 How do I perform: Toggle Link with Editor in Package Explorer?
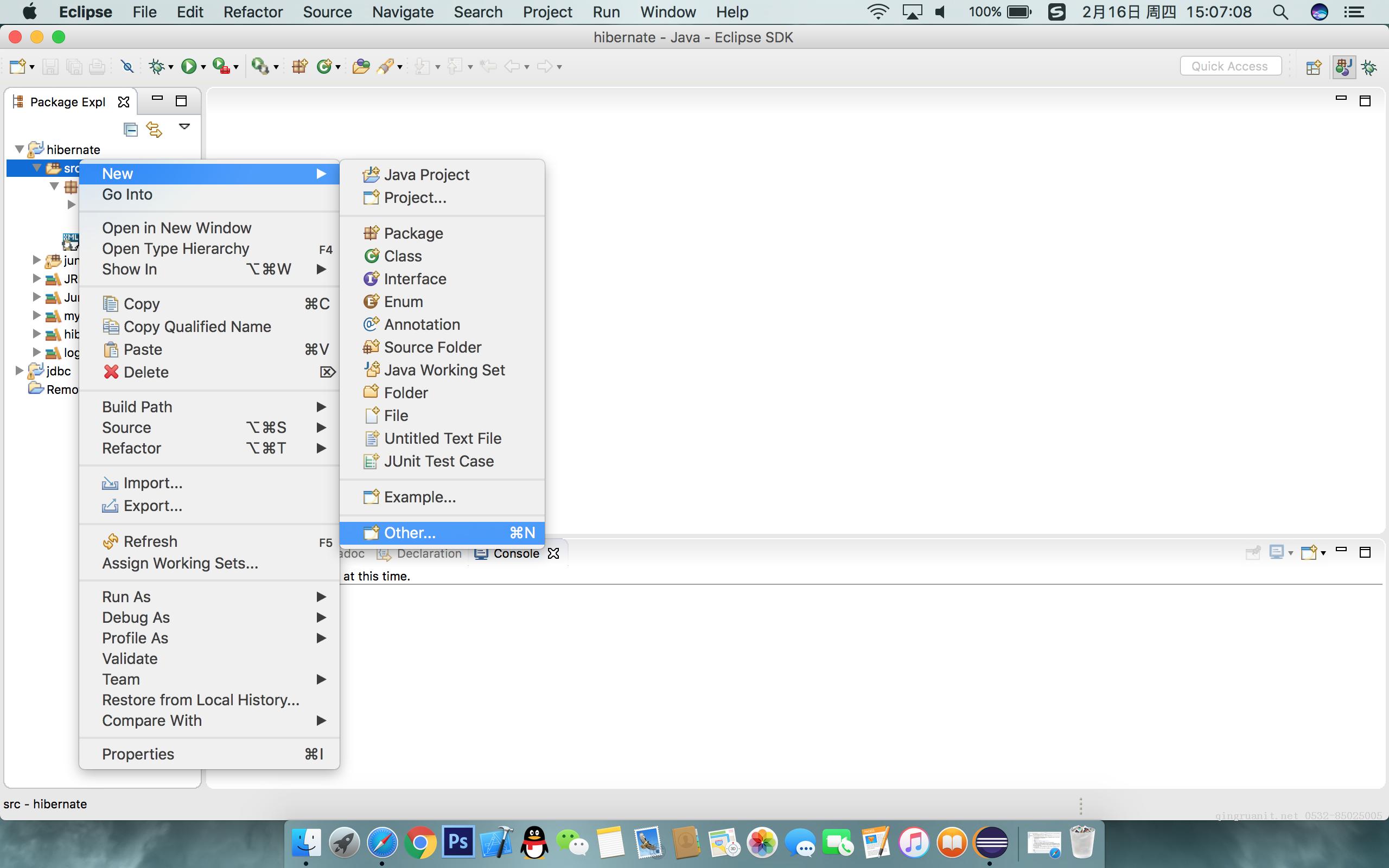click(x=154, y=129)
